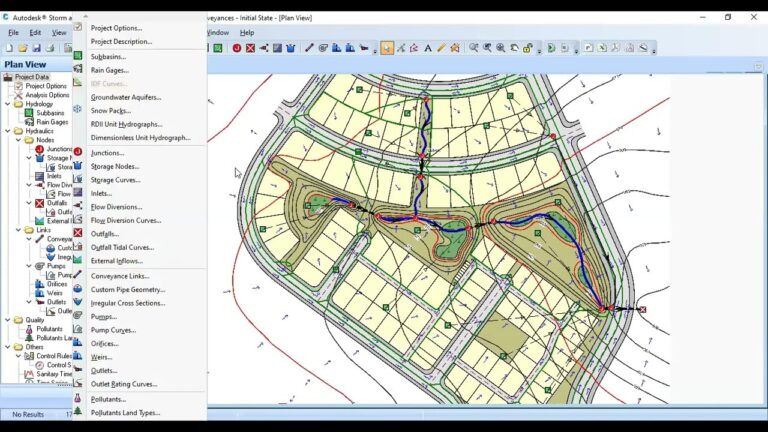Collapse the Quality tree folder

tap(8, 320)
